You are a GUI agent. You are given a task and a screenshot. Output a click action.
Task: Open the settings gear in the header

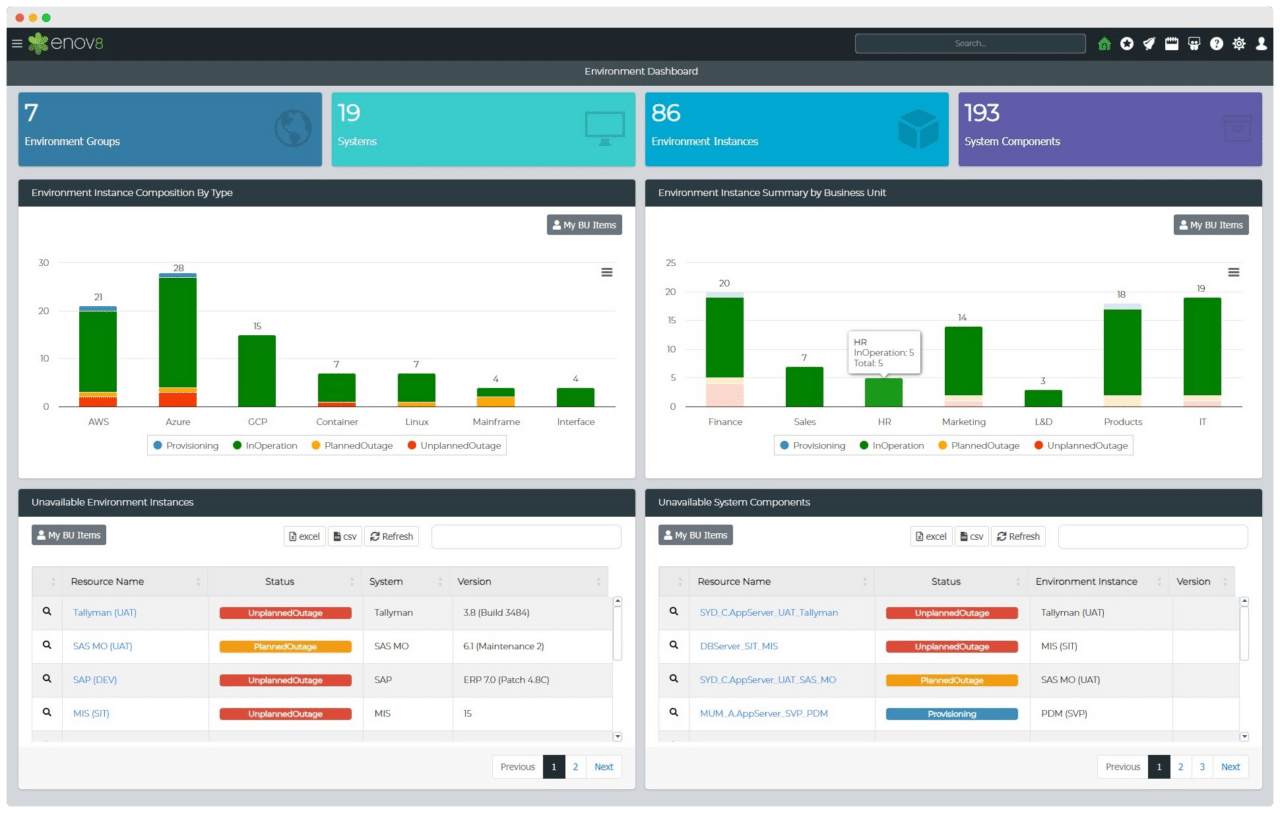1238,43
